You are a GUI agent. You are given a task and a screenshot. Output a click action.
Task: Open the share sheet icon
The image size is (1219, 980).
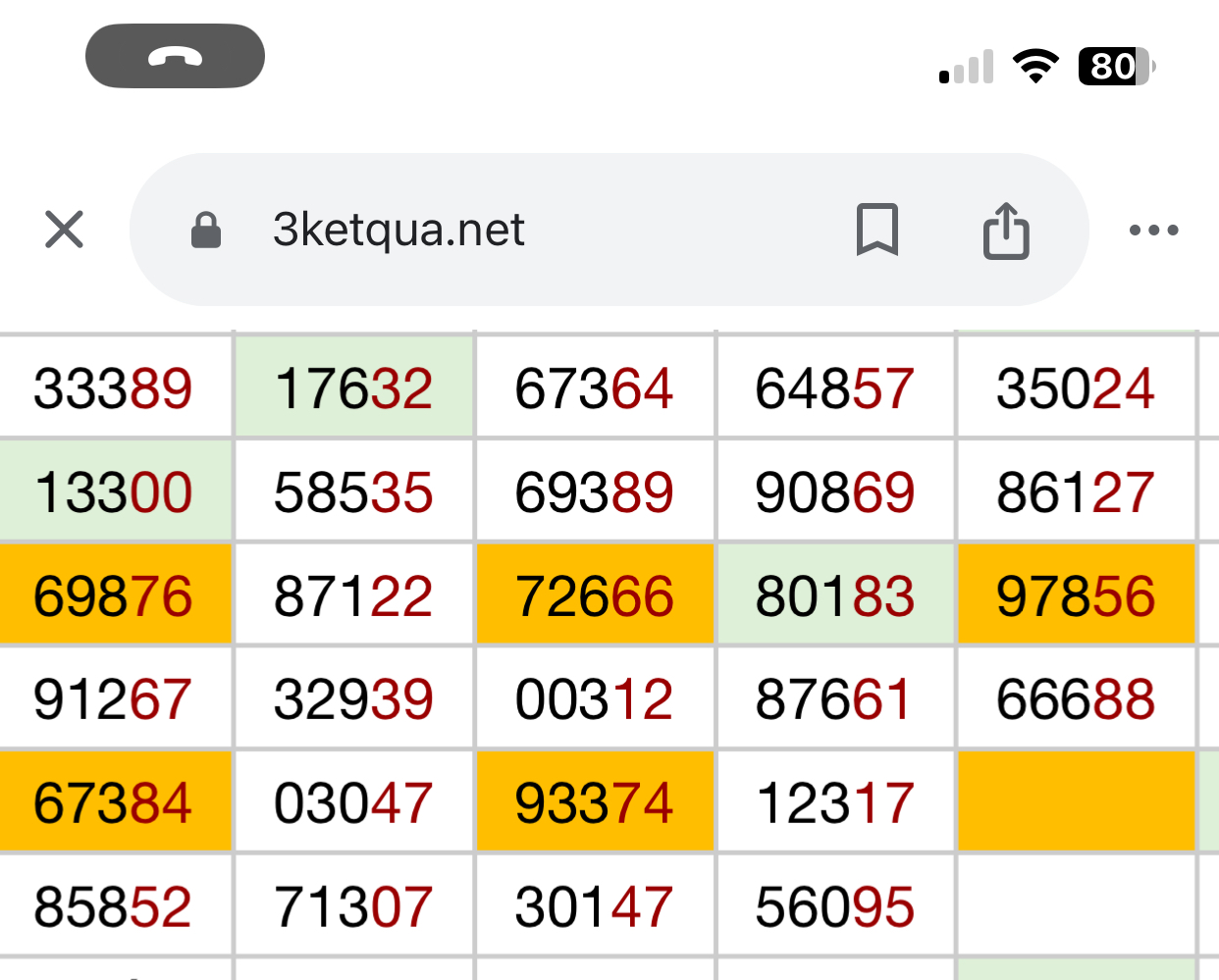pyautogui.click(x=1006, y=231)
